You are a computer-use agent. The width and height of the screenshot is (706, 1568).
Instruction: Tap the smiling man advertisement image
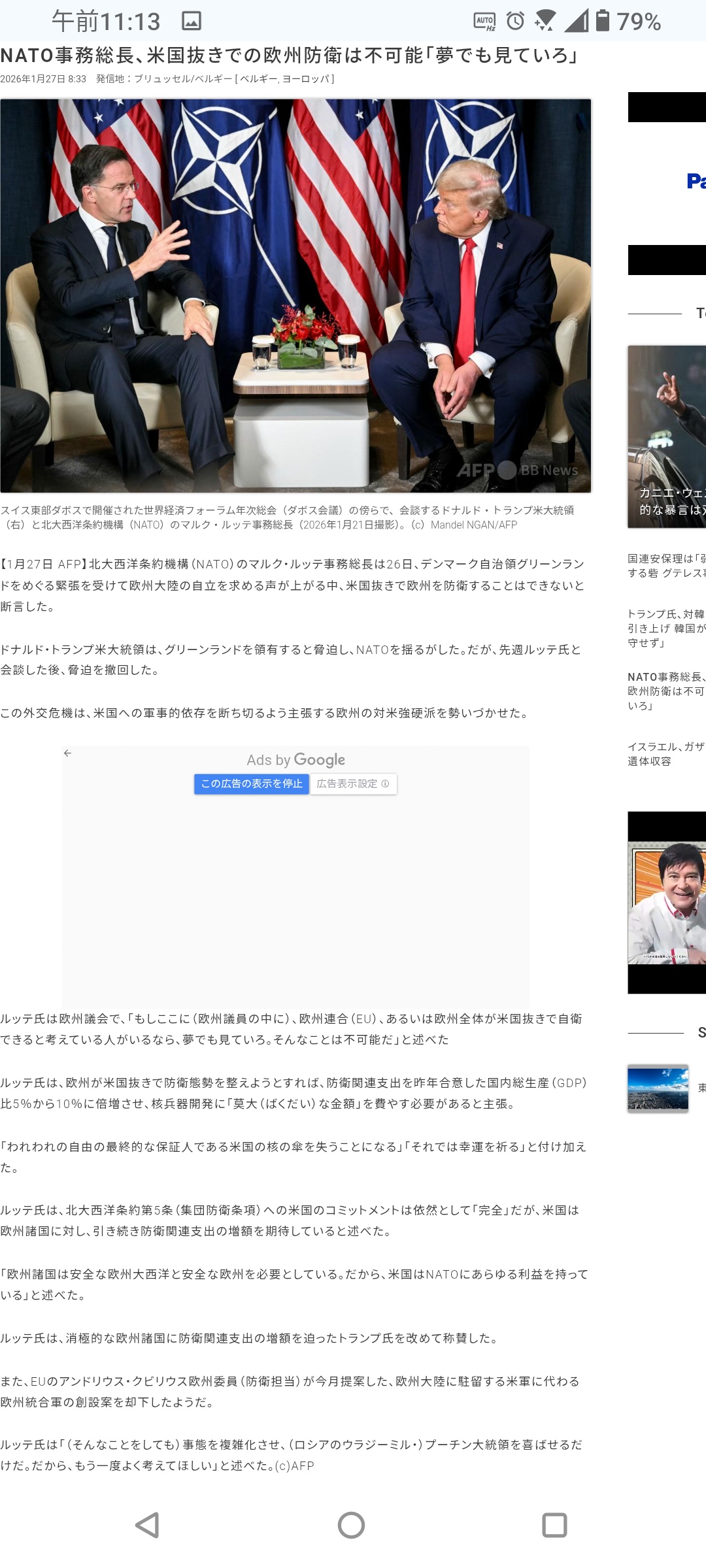(x=667, y=902)
